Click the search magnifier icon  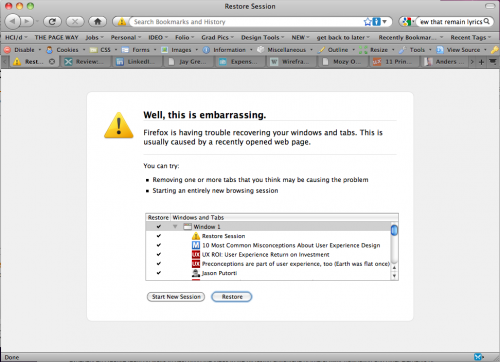[487, 22]
